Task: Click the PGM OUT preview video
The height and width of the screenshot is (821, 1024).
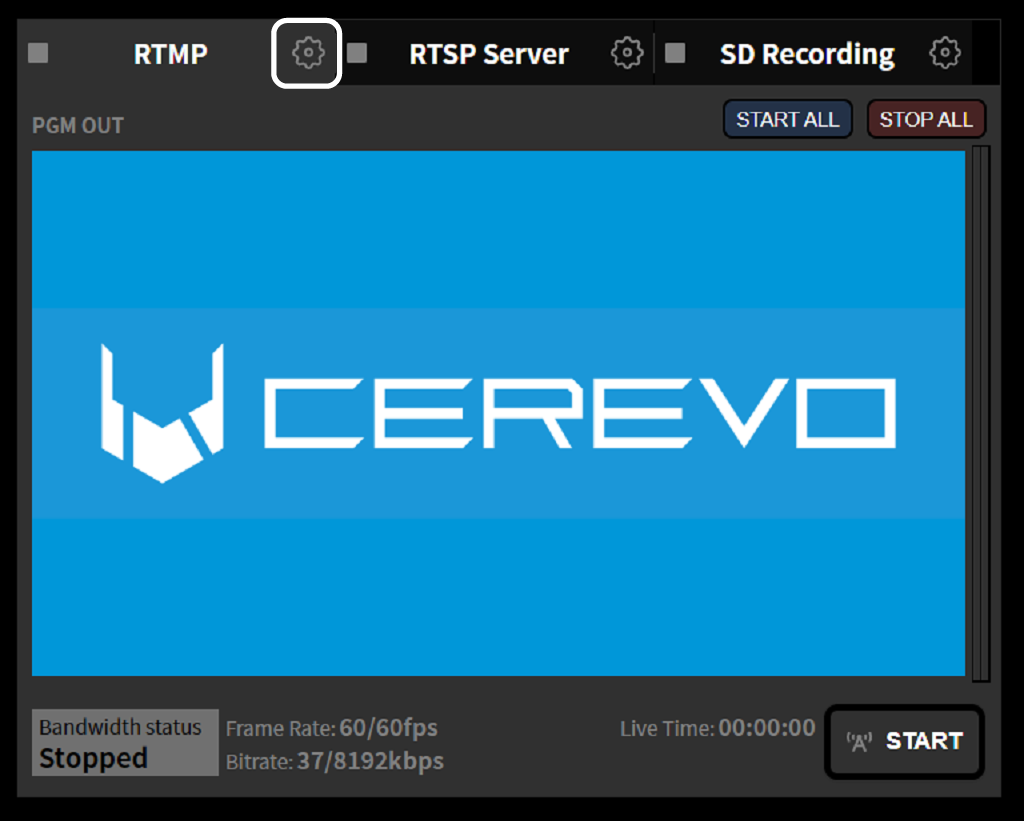Action: pyautogui.click(x=498, y=413)
